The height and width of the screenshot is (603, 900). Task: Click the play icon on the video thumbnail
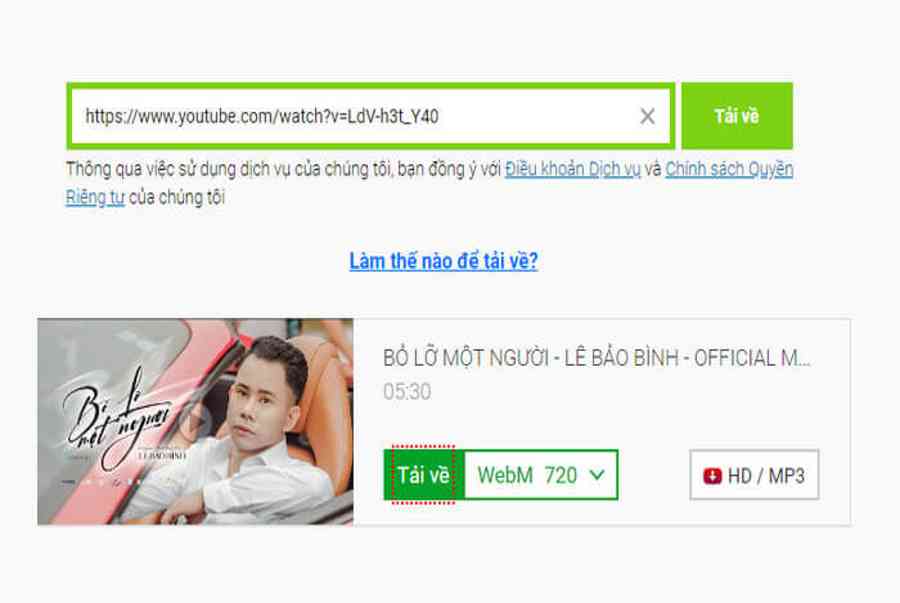(195, 421)
